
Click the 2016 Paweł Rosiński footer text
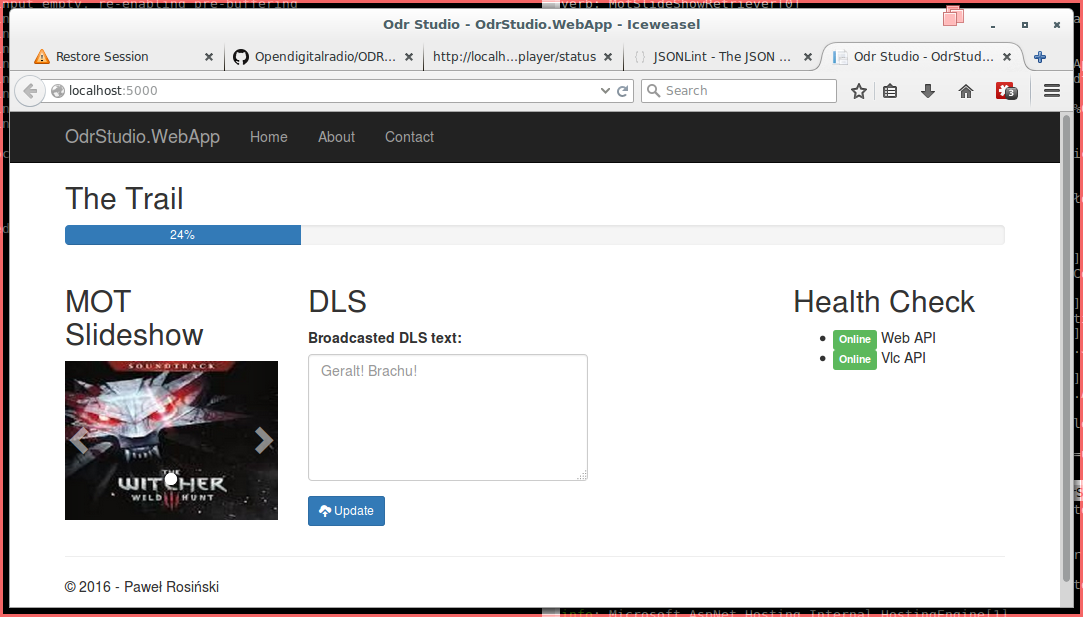point(142,587)
